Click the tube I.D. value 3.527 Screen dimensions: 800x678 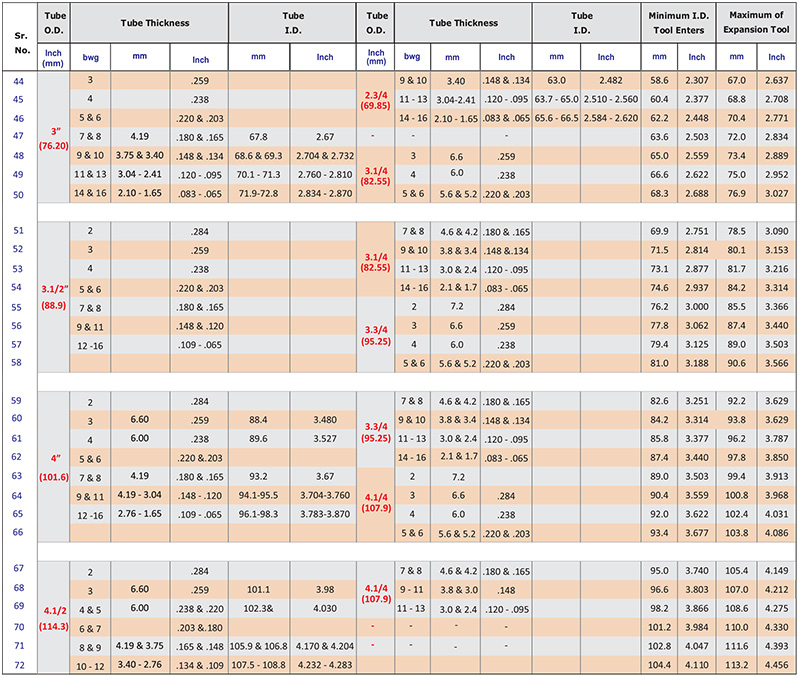(x=324, y=439)
